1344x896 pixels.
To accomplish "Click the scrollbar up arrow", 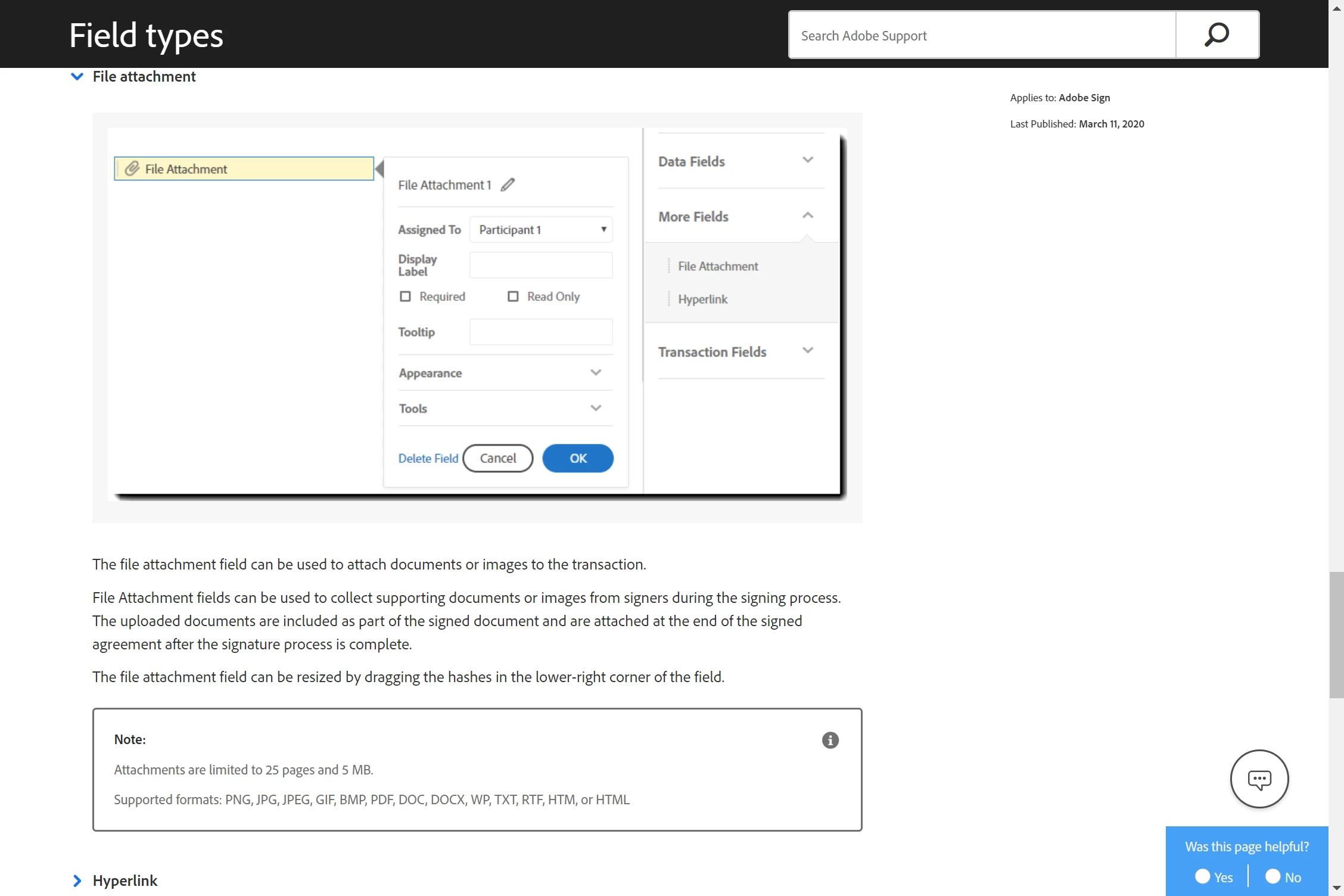I will tap(1336, 7).
